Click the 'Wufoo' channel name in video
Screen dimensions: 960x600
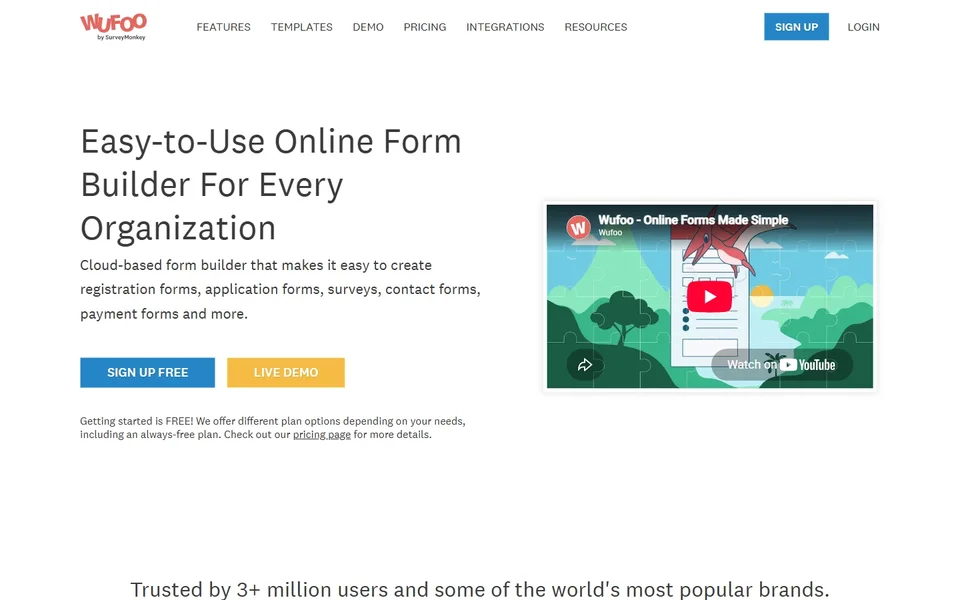tap(610, 233)
